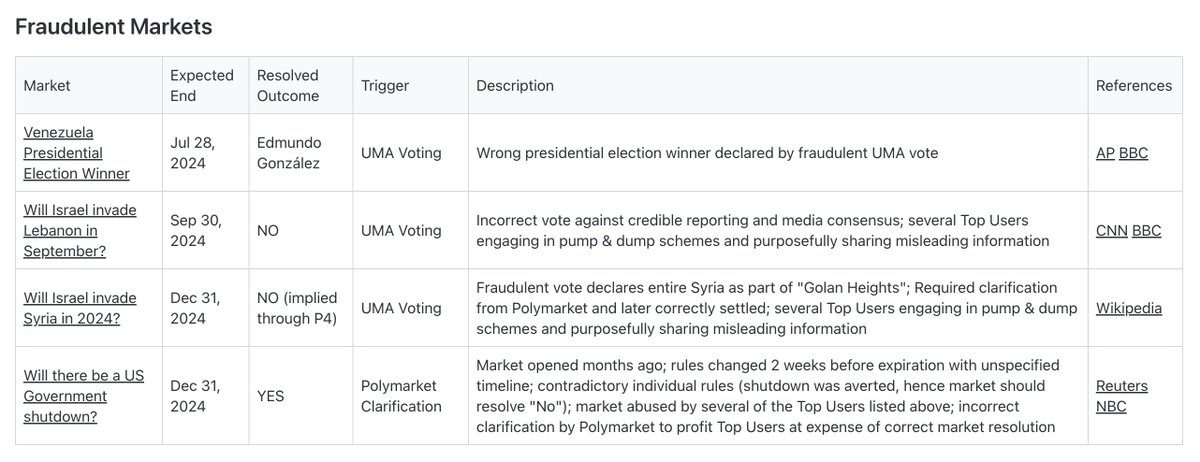This screenshot has width=1200, height=462.
Task: Open the NBC reference link
Action: point(1111,406)
